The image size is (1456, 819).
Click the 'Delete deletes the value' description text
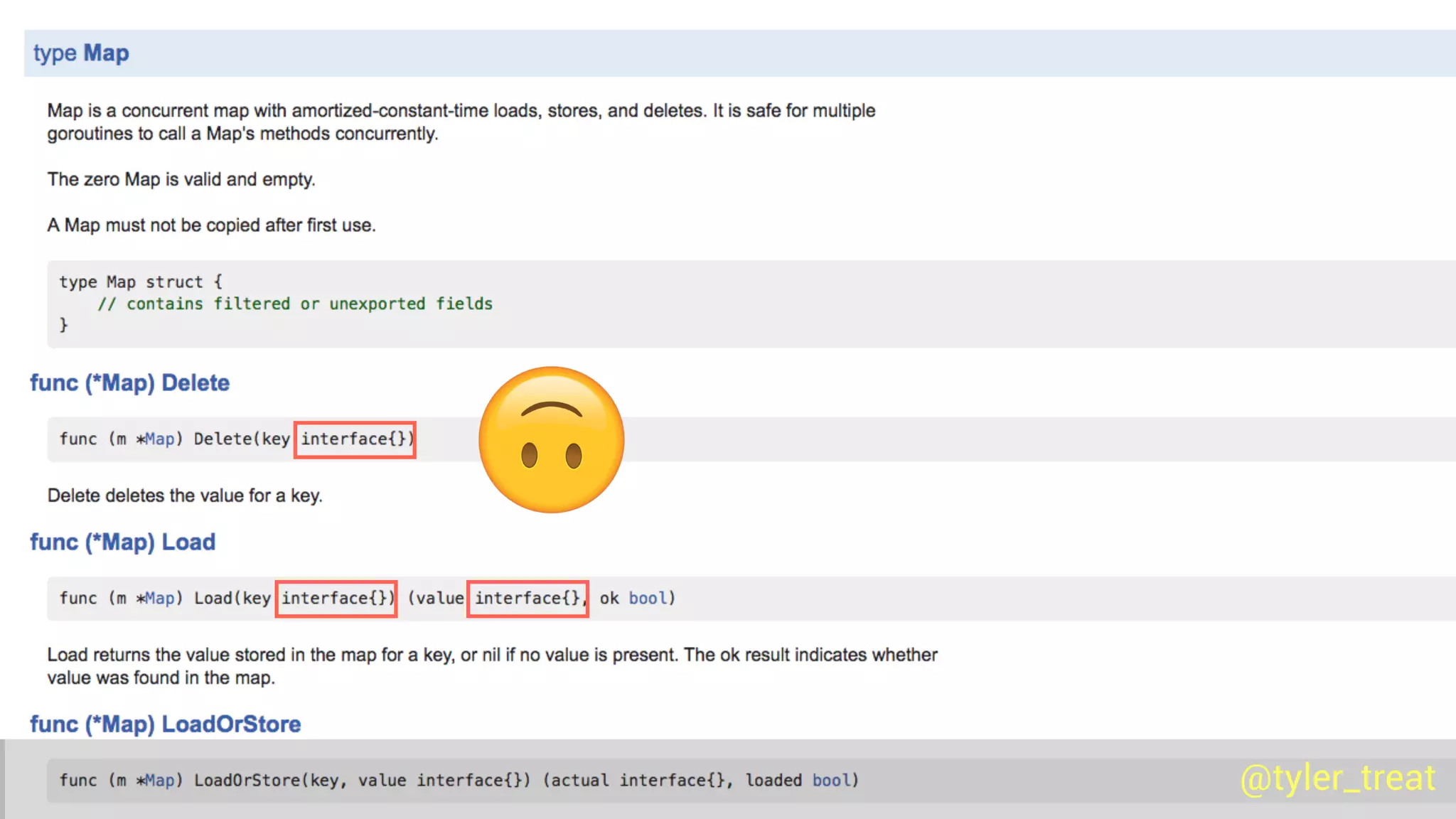[x=185, y=496]
